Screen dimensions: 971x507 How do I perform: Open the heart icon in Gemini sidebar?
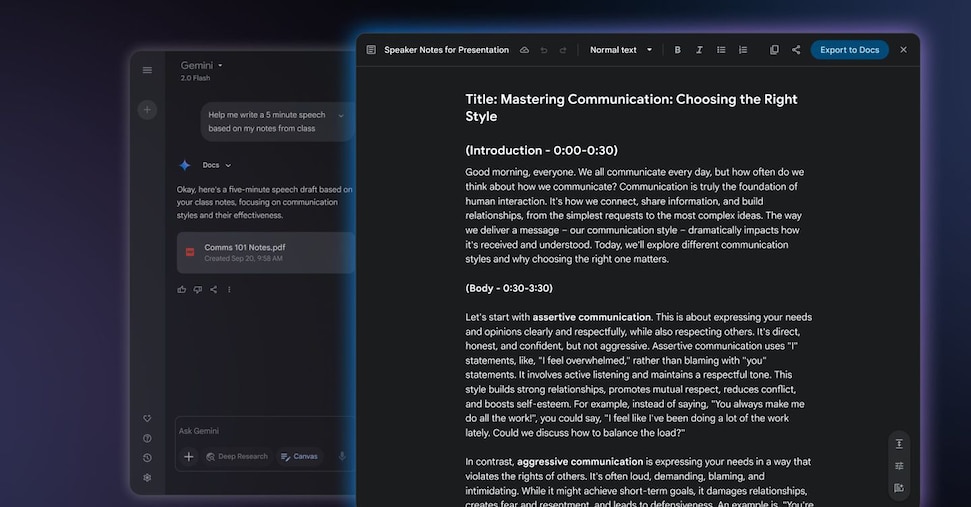(147, 418)
